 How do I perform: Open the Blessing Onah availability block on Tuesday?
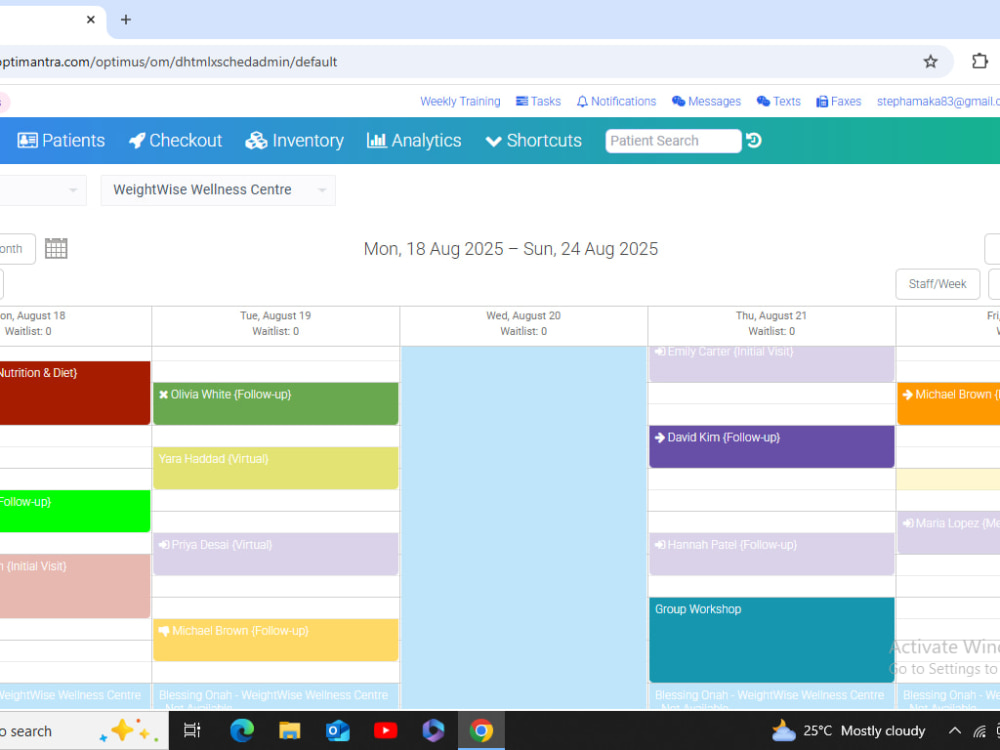(x=276, y=697)
